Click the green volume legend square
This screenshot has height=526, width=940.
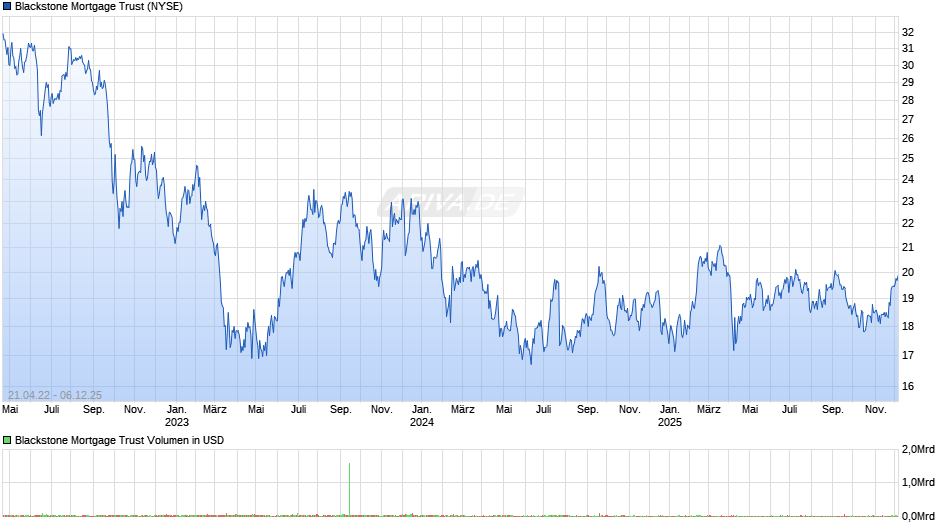[x=7, y=440]
